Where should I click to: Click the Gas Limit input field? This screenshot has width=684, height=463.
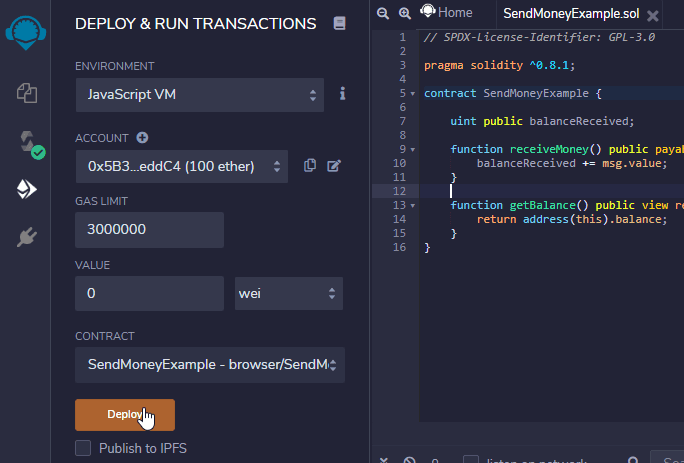(x=149, y=230)
